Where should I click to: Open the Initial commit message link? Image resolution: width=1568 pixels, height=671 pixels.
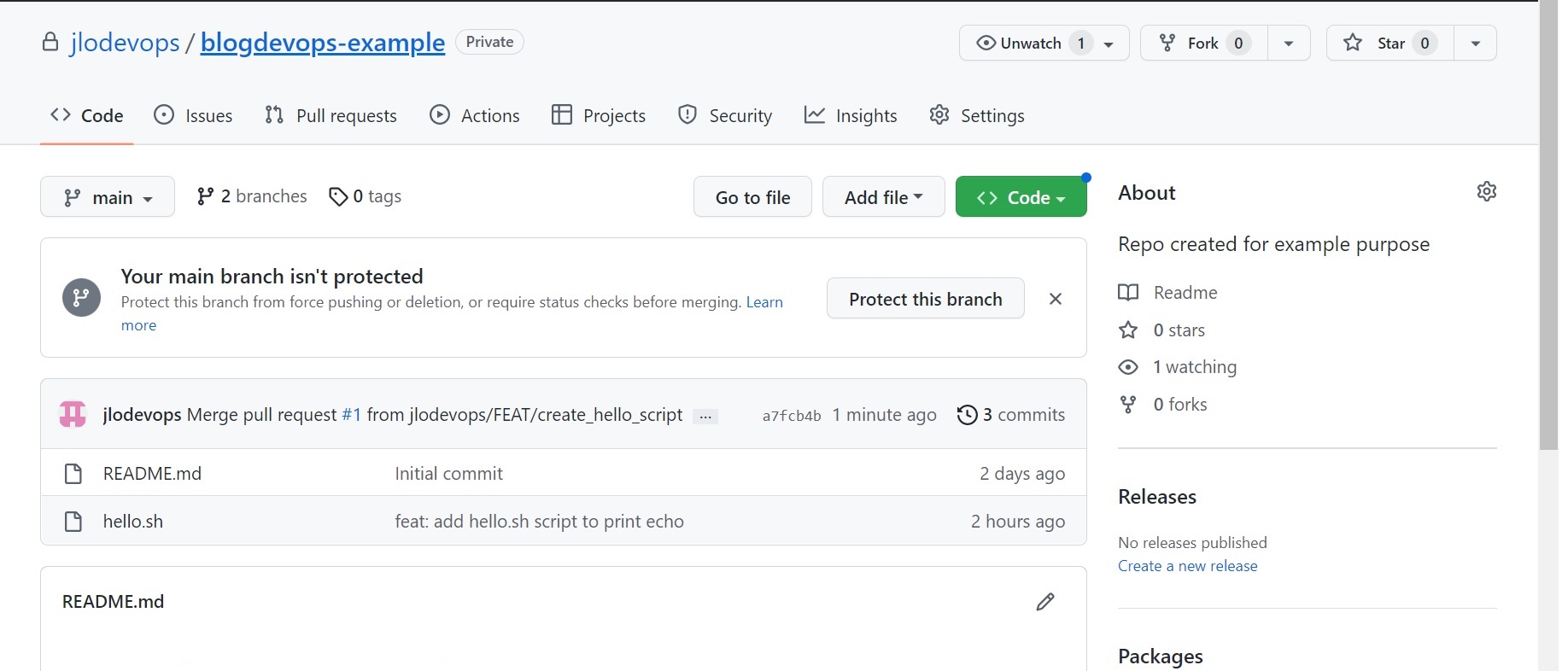(x=448, y=474)
